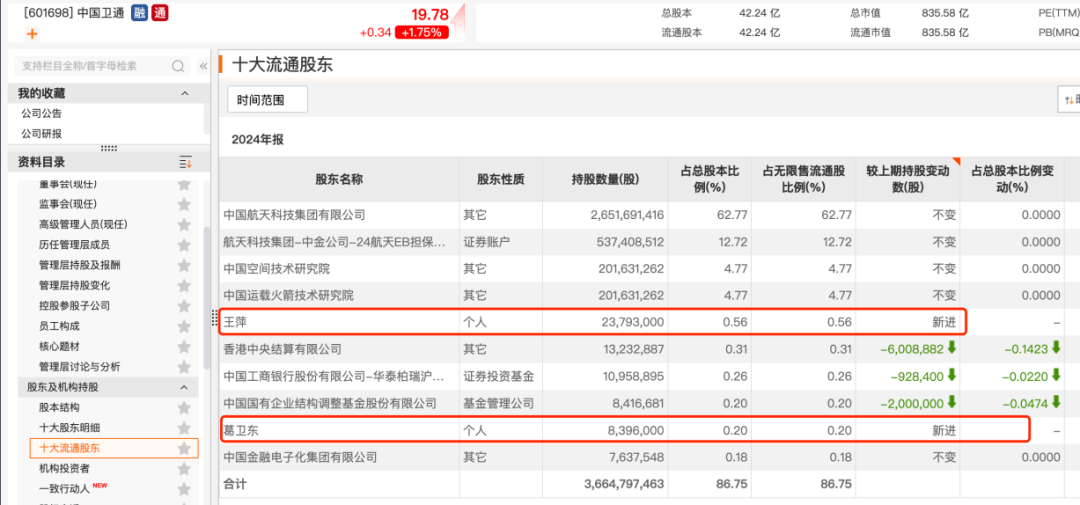Viewport: 1080px width, 505px height.
Task: Open 管理层讨论与分析 in sidebar
Action: tap(79, 367)
